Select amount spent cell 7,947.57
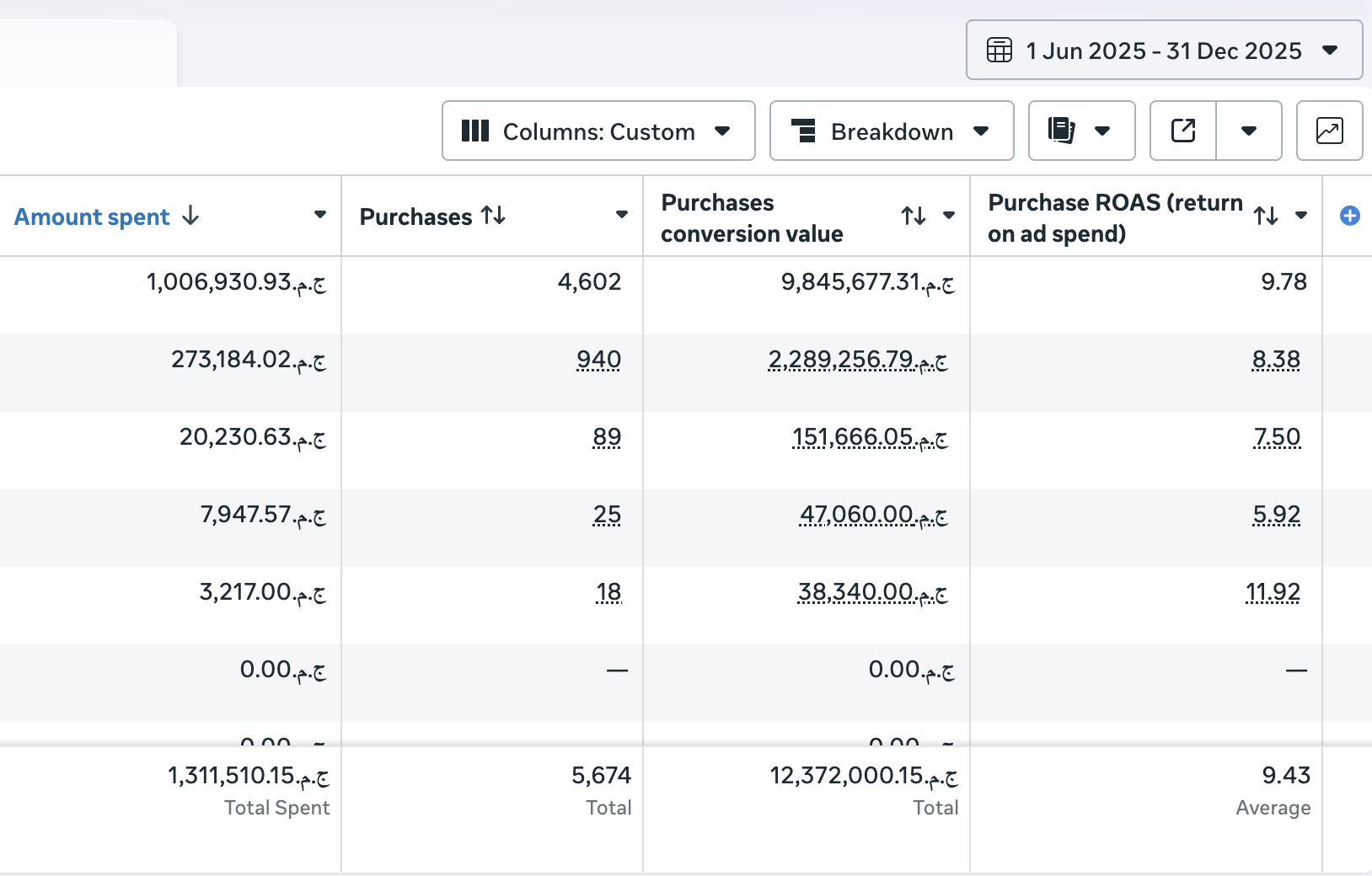The width and height of the screenshot is (1372, 876). click(263, 515)
